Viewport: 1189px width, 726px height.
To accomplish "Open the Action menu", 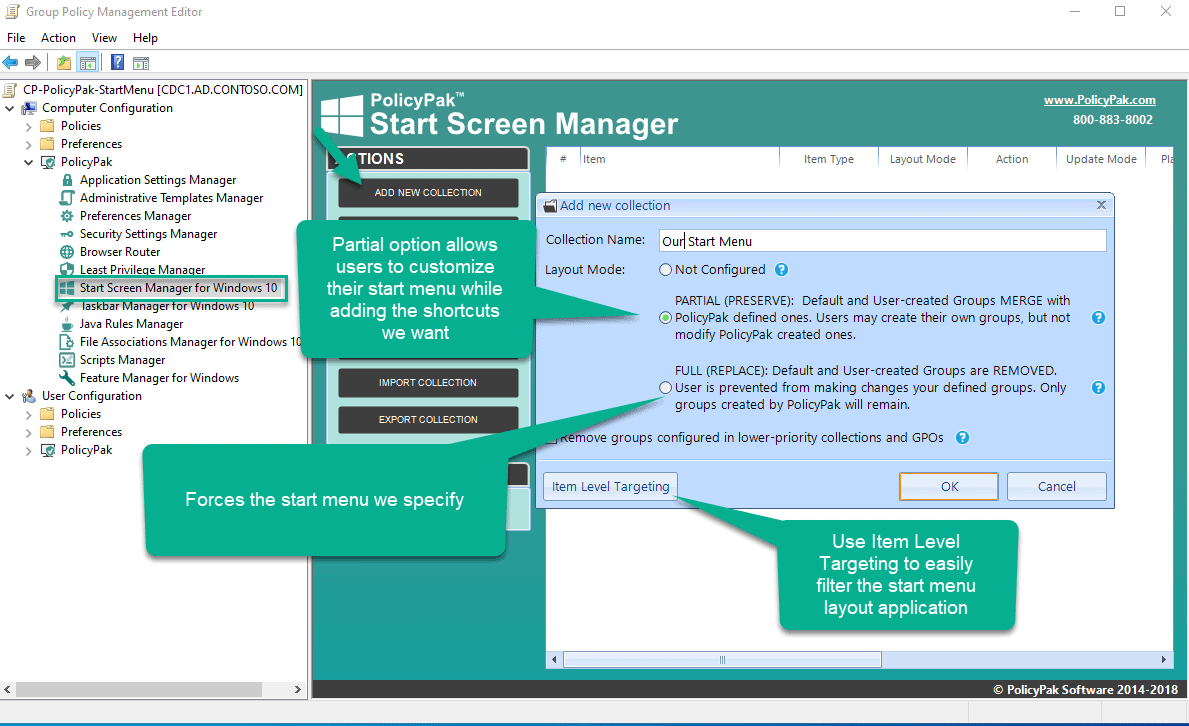I will coord(58,38).
